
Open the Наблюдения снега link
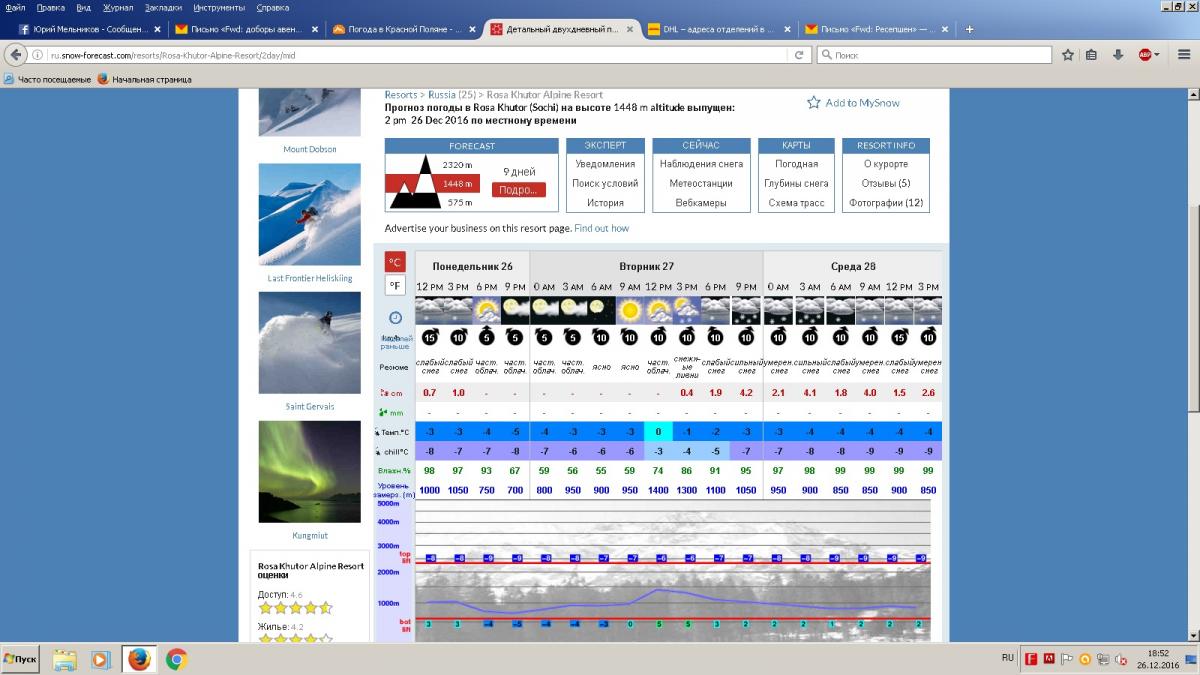coord(701,164)
